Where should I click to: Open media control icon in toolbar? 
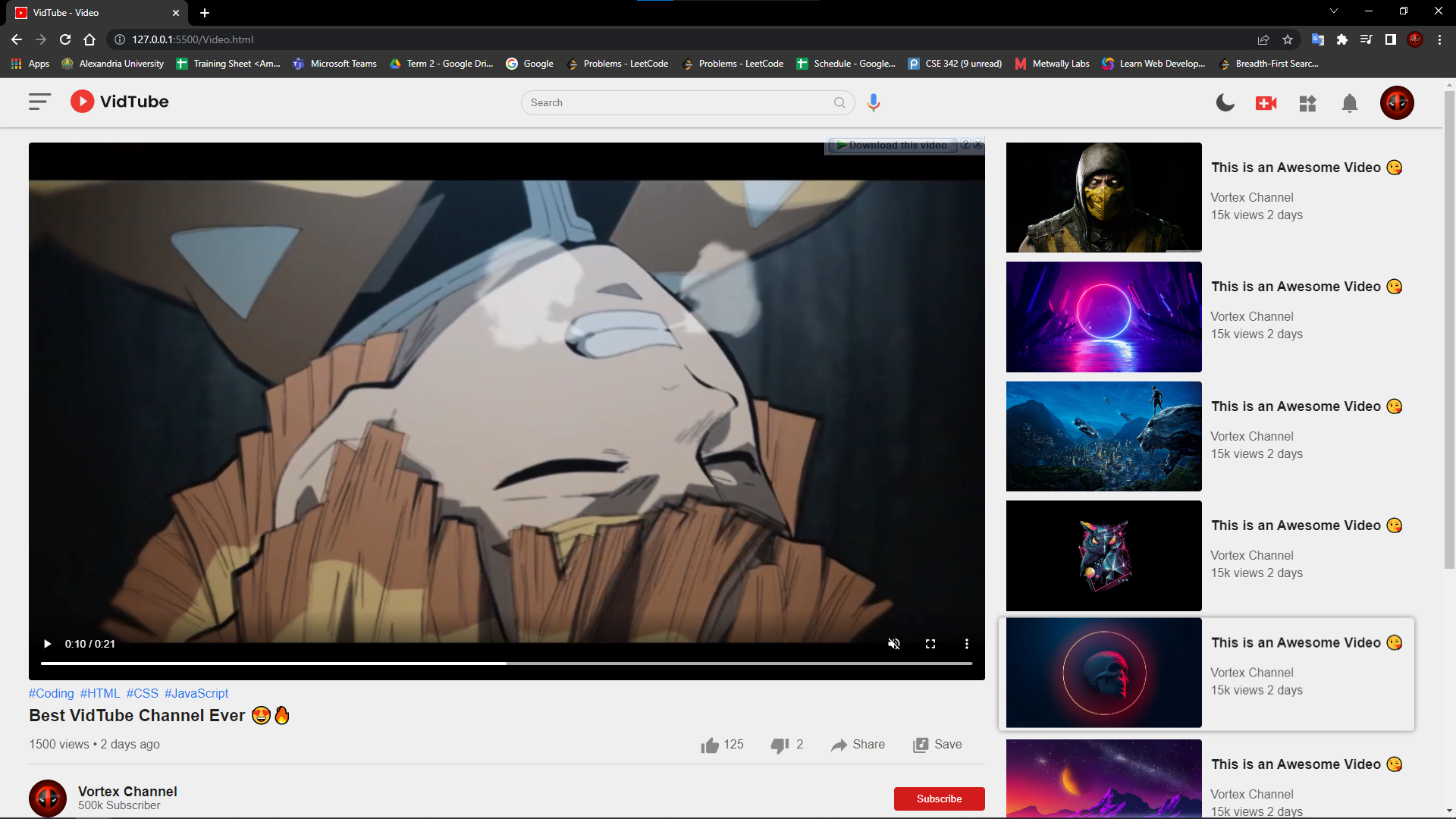point(1367,39)
